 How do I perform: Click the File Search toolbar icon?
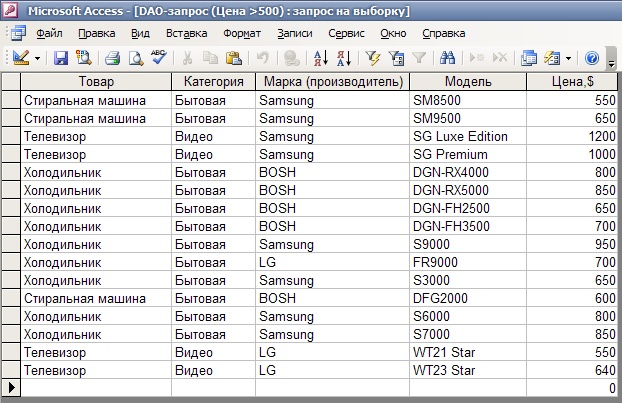pyautogui.click(x=84, y=58)
